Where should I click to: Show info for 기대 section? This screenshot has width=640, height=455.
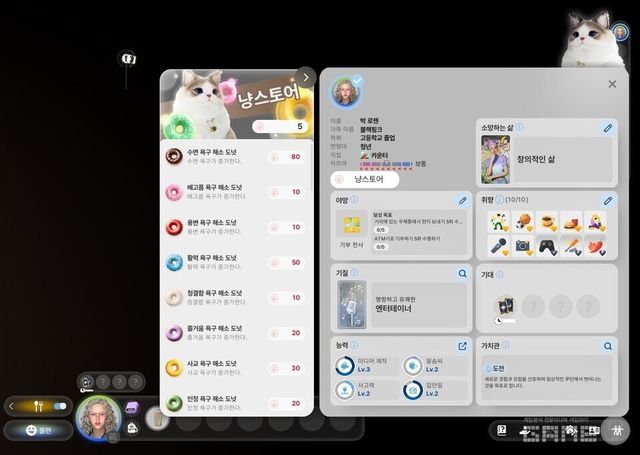508,272
